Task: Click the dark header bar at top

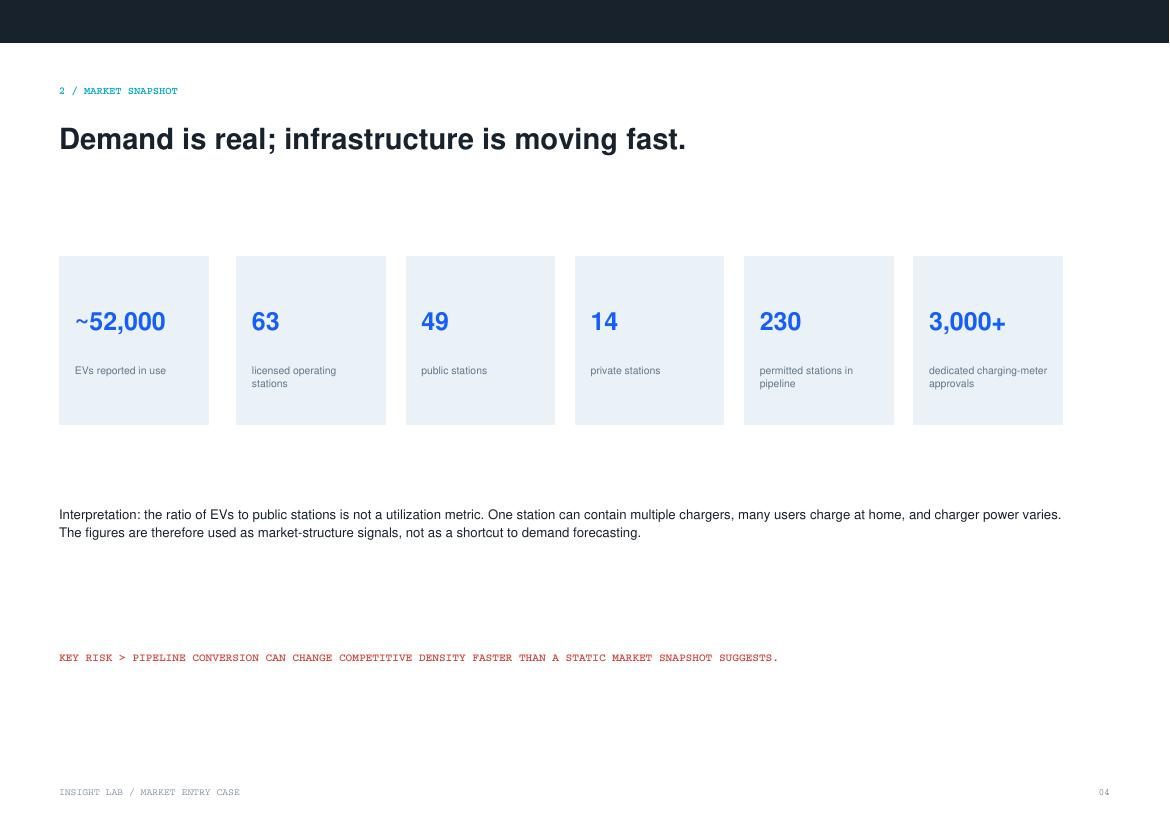Action: tap(584, 21)
